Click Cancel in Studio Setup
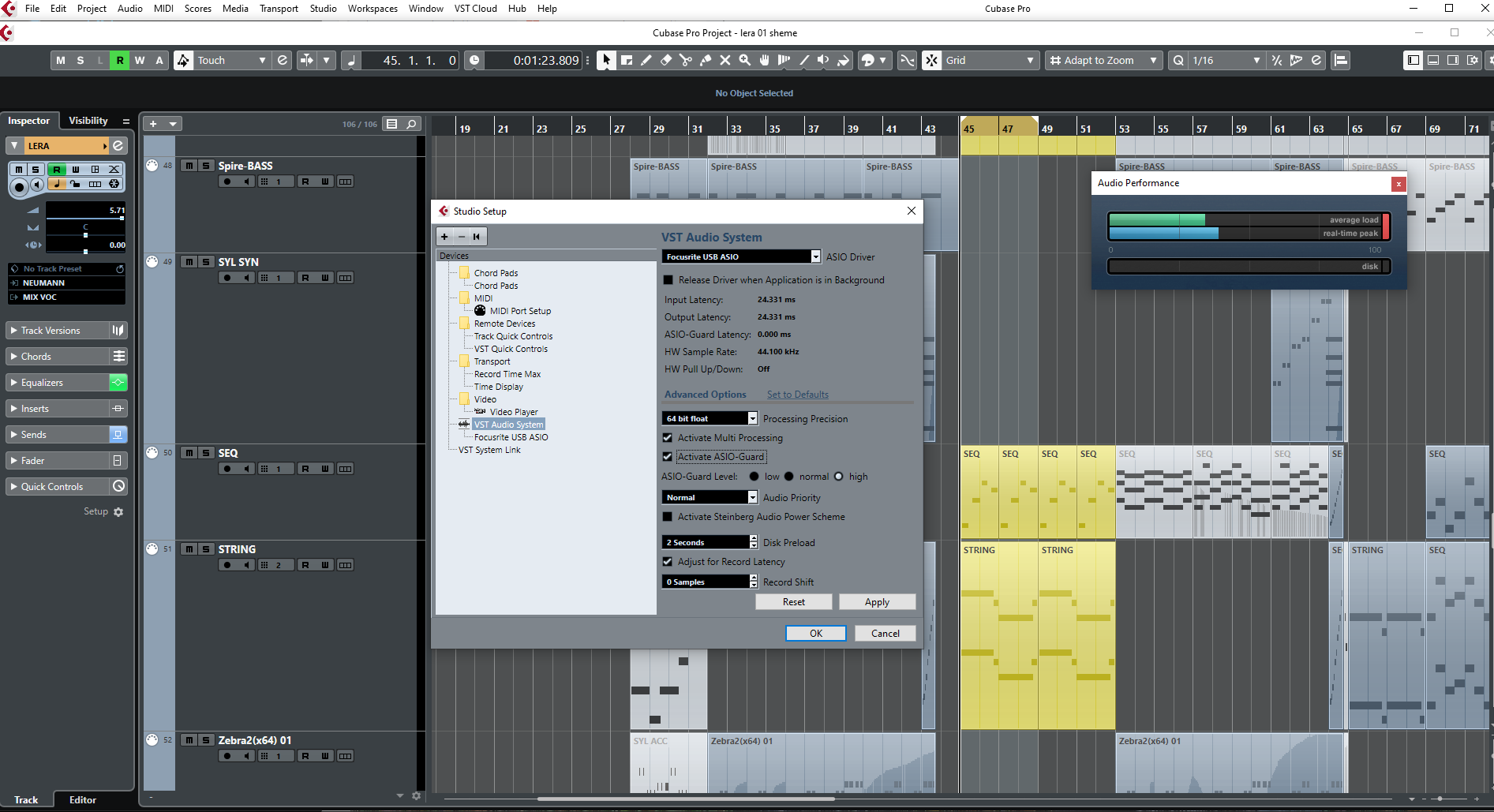This screenshot has height=812, width=1494. 886,634
